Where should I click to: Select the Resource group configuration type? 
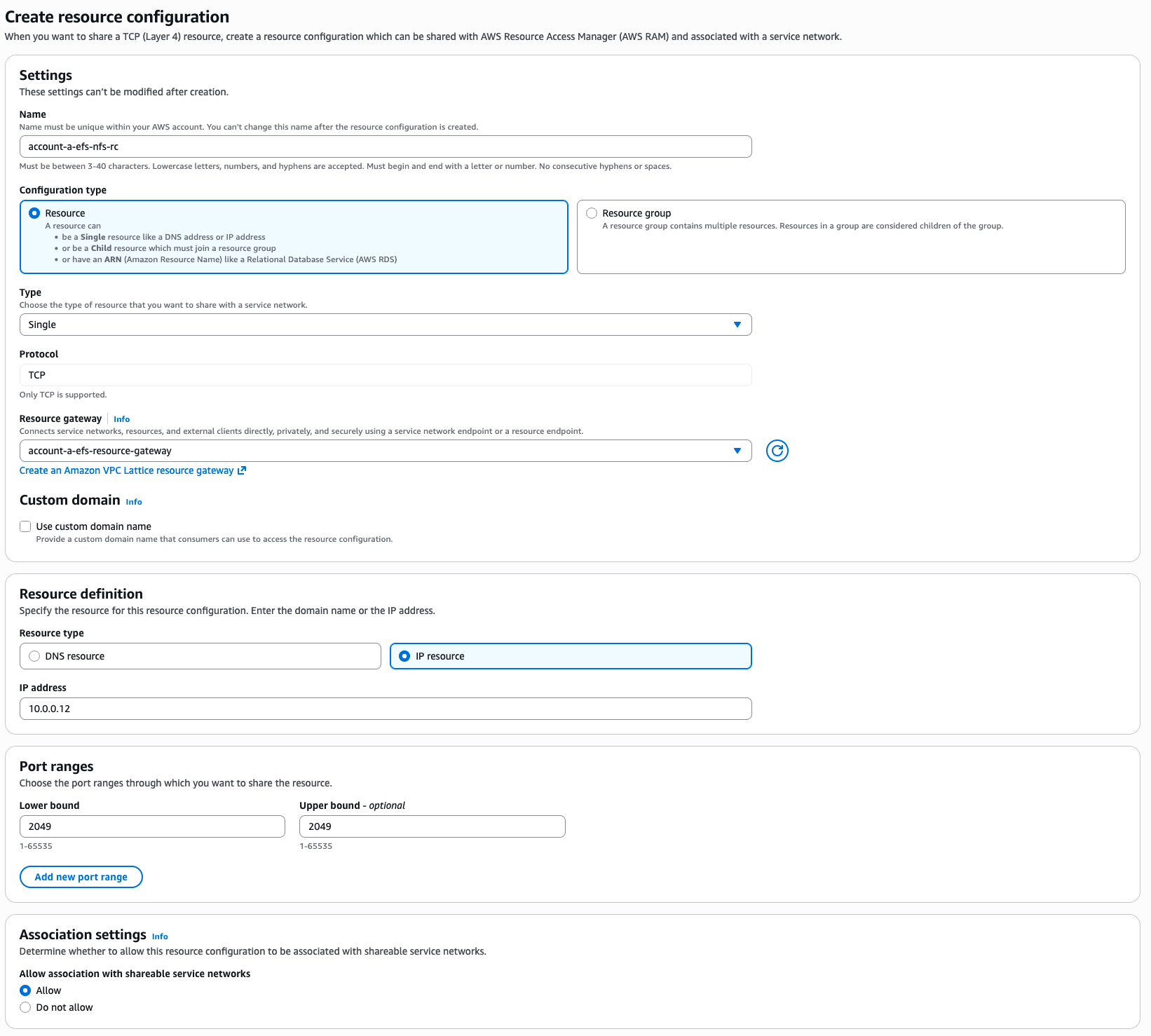[592, 213]
